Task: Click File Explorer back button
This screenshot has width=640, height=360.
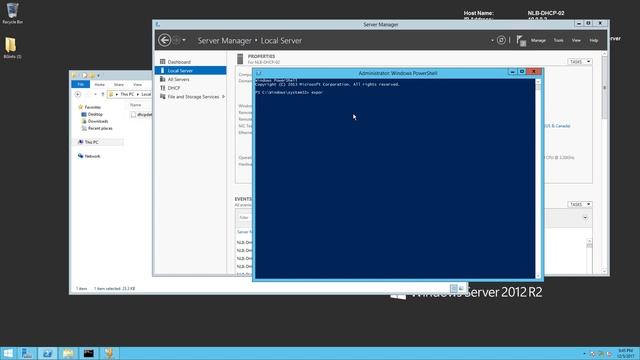Action: (x=78, y=94)
